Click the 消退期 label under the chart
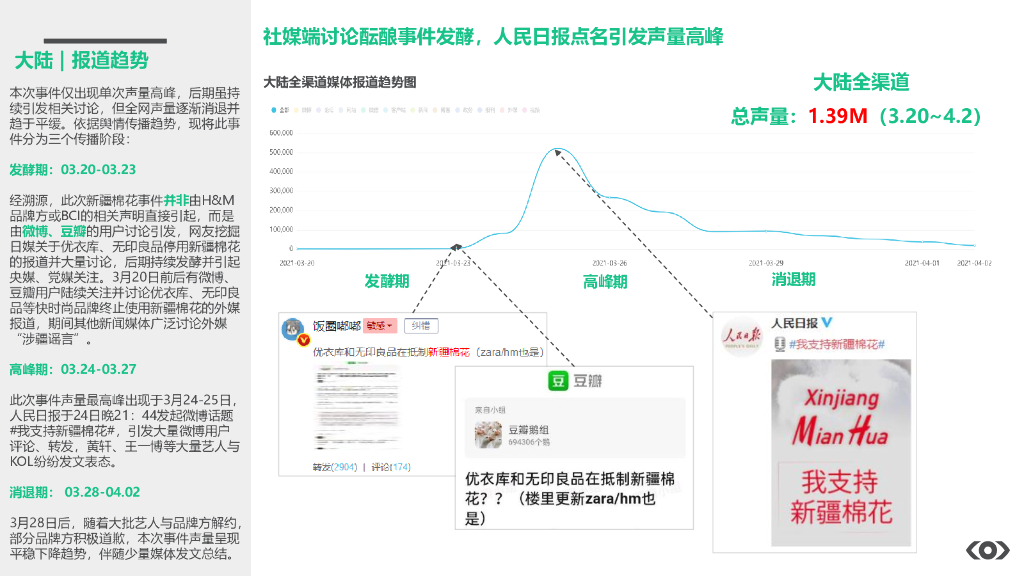The image size is (1024, 576). [x=793, y=280]
